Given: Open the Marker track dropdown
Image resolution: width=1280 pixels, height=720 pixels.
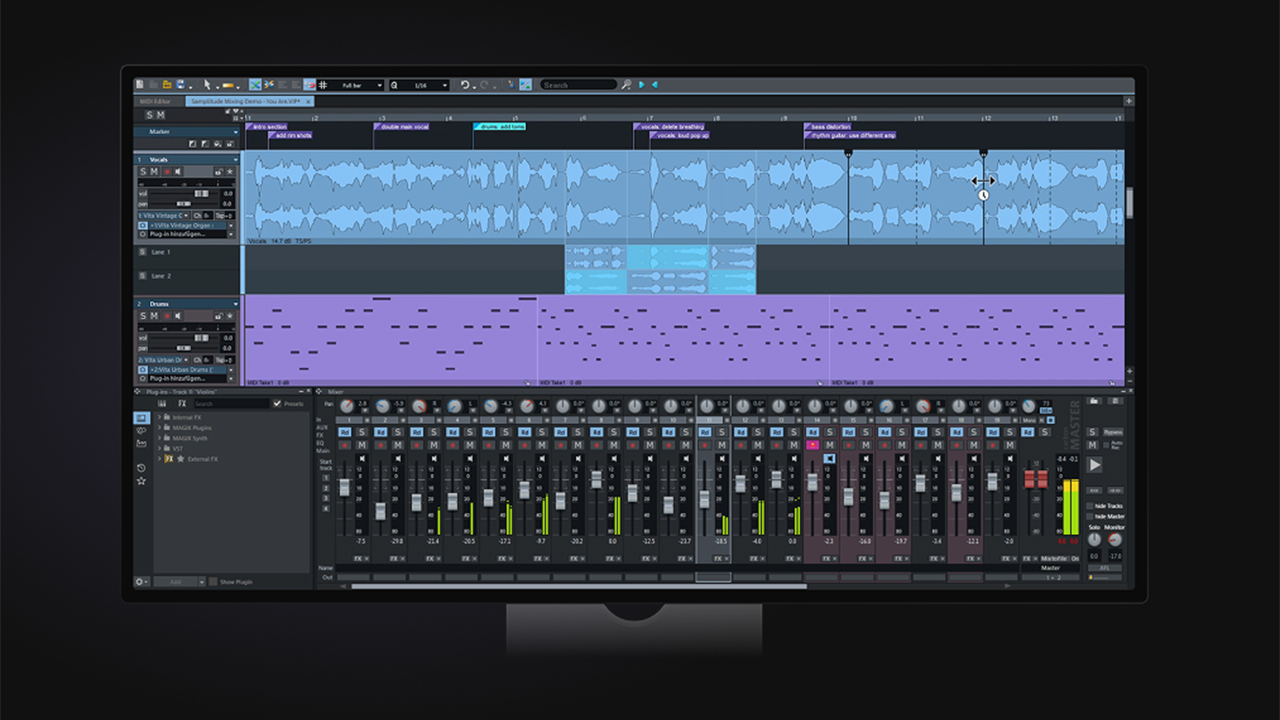Looking at the screenshot, I should 236,131.
